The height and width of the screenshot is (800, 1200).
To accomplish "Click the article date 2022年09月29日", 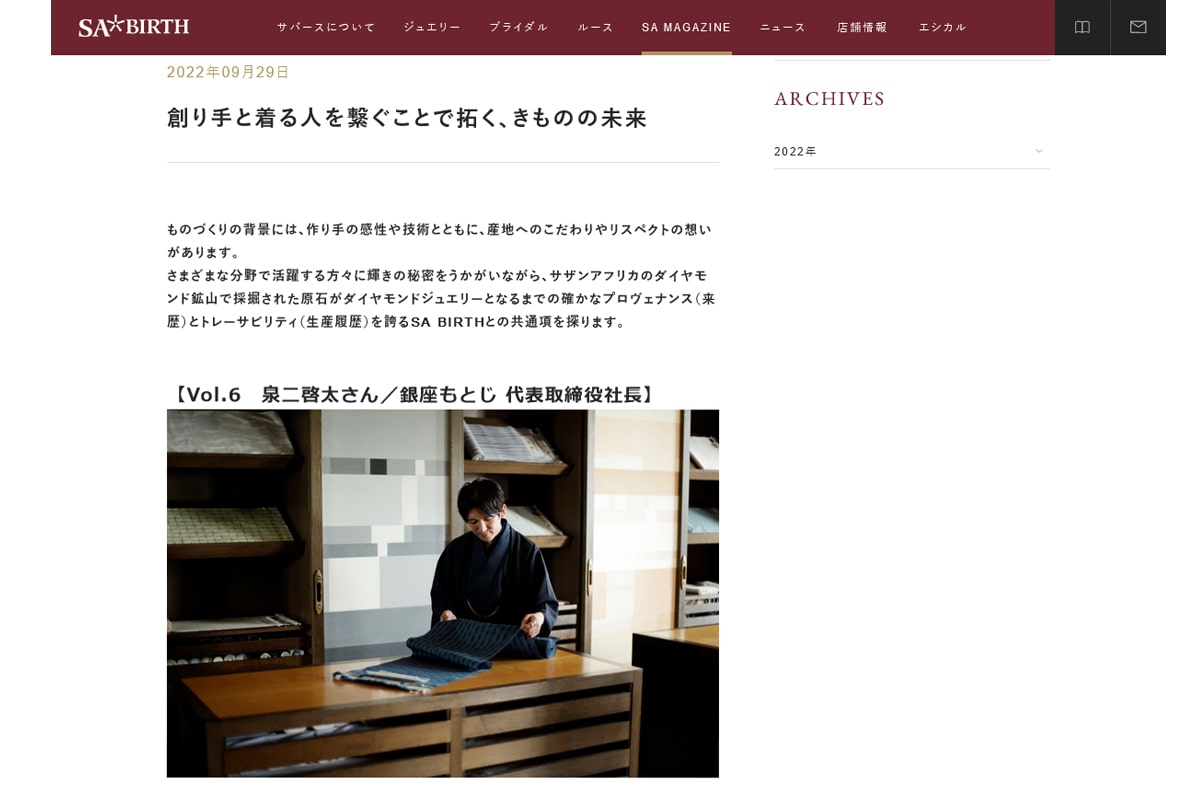I will click(228, 72).
